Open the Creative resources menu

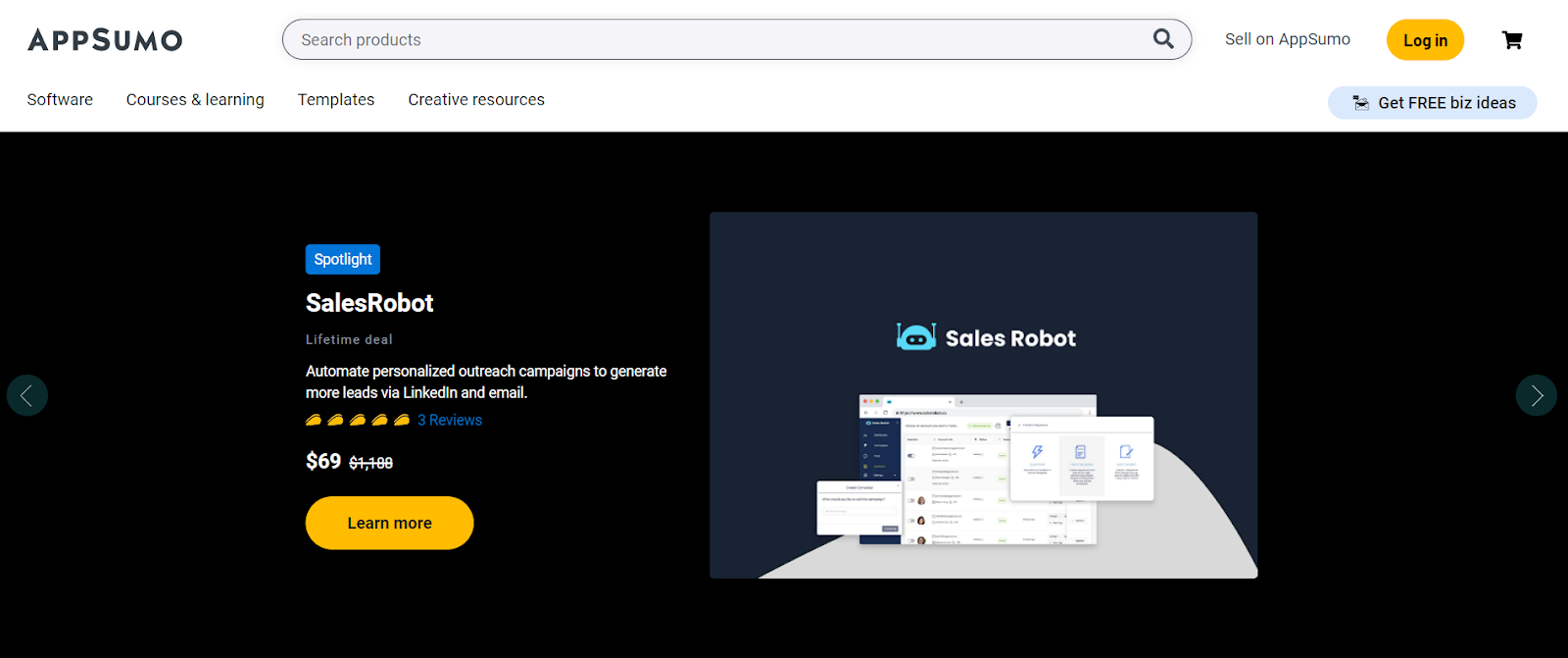click(476, 100)
